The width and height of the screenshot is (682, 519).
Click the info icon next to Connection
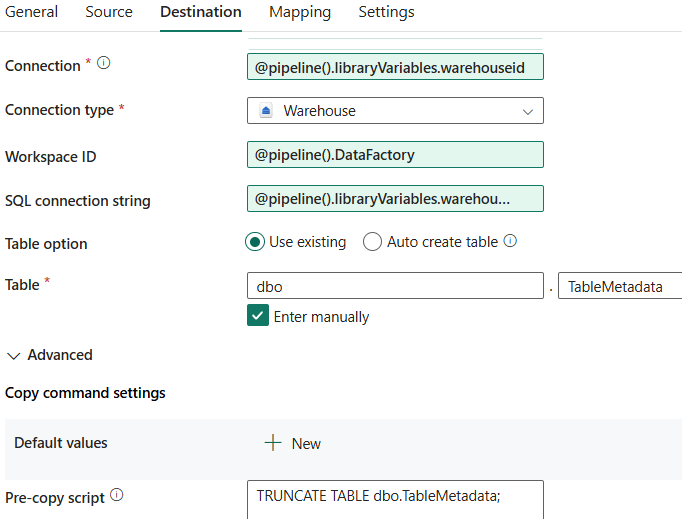(103, 64)
